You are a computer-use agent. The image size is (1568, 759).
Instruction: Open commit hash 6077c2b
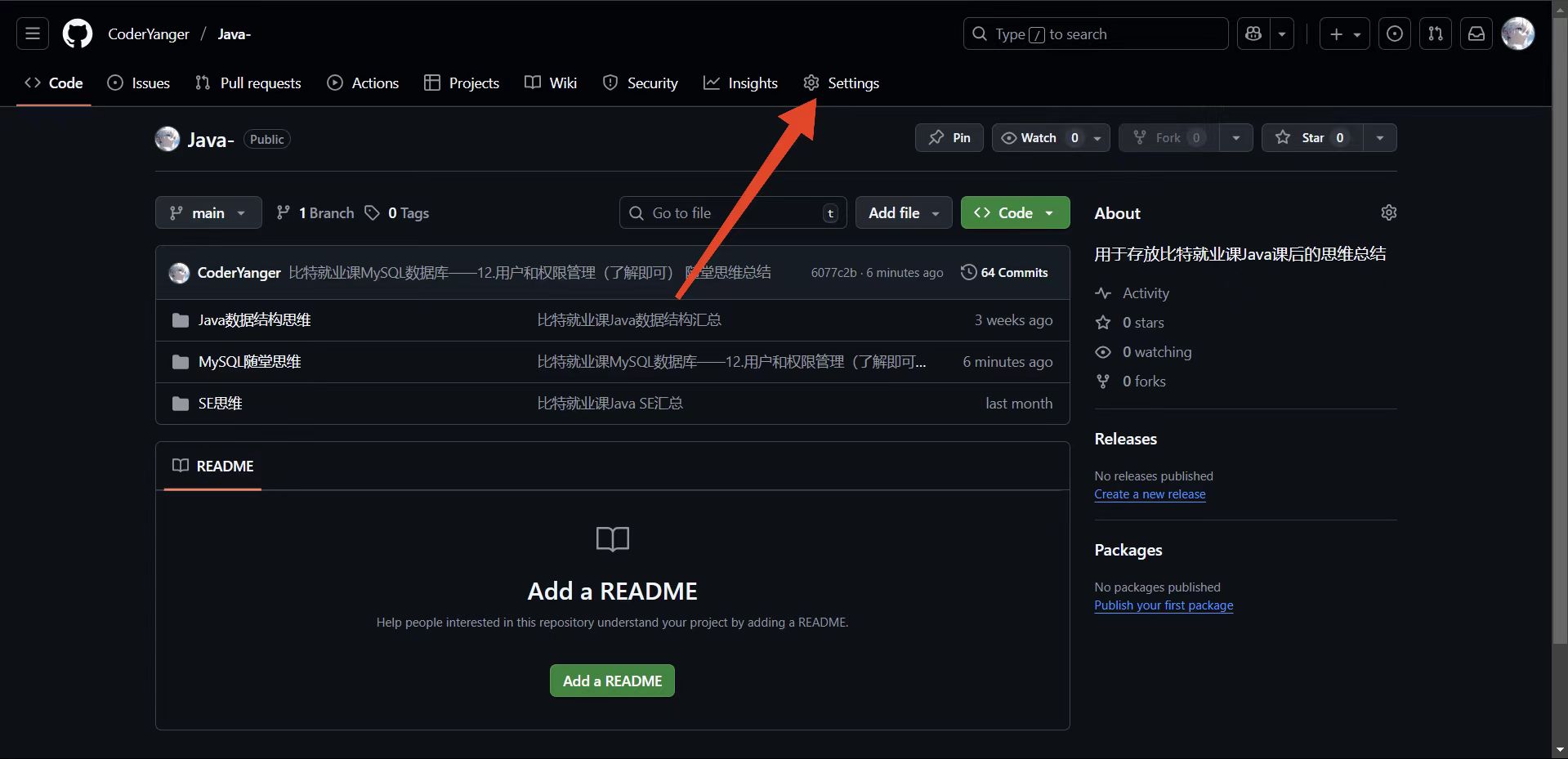833,273
